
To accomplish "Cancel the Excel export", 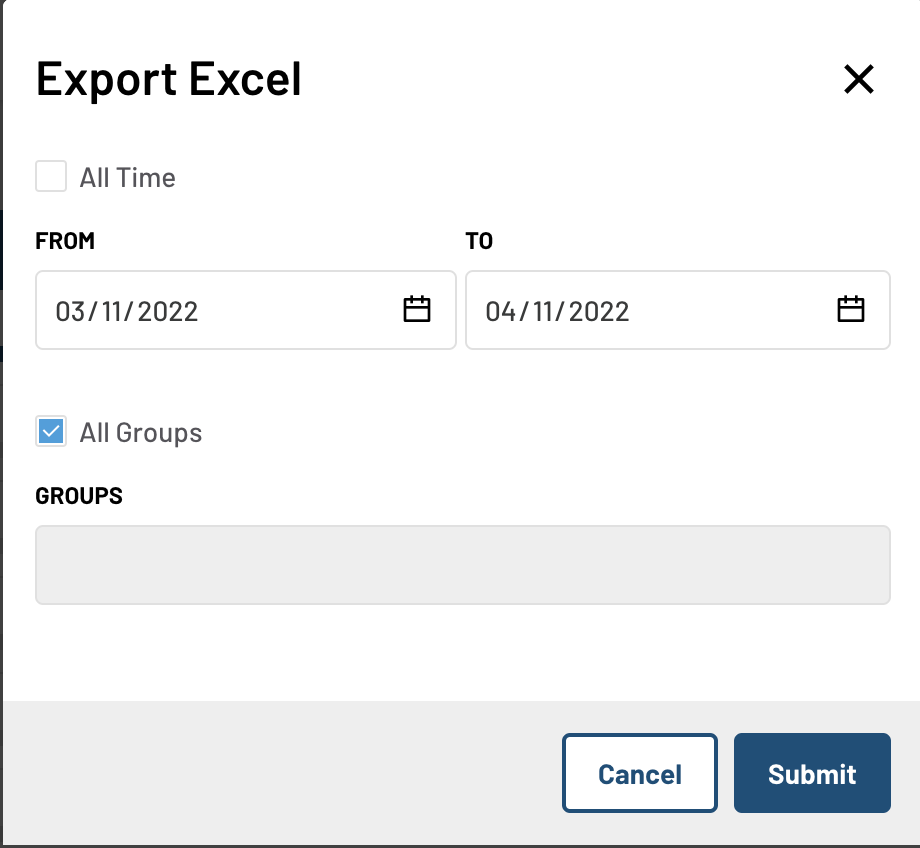I will tap(639, 773).
